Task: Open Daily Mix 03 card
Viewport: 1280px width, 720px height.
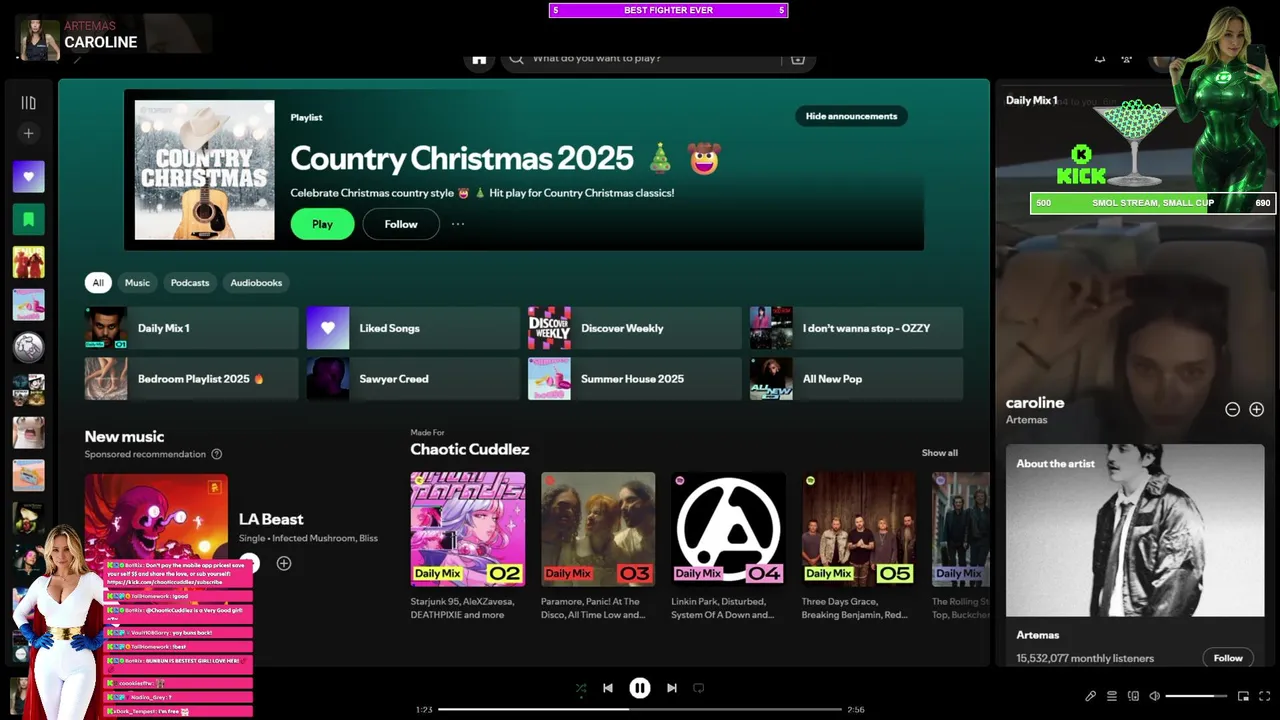Action: [598, 546]
